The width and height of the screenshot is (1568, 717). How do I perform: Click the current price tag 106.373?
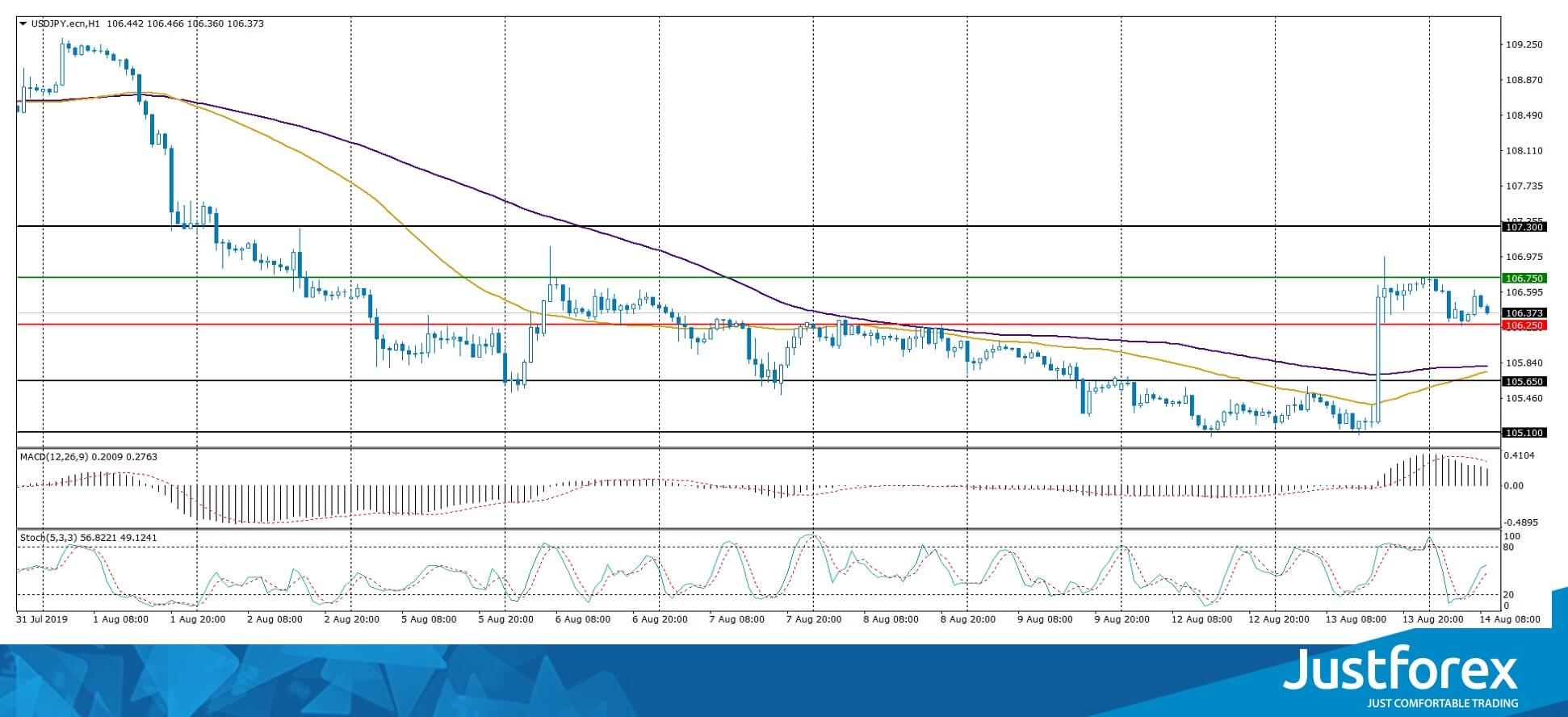(x=1524, y=313)
